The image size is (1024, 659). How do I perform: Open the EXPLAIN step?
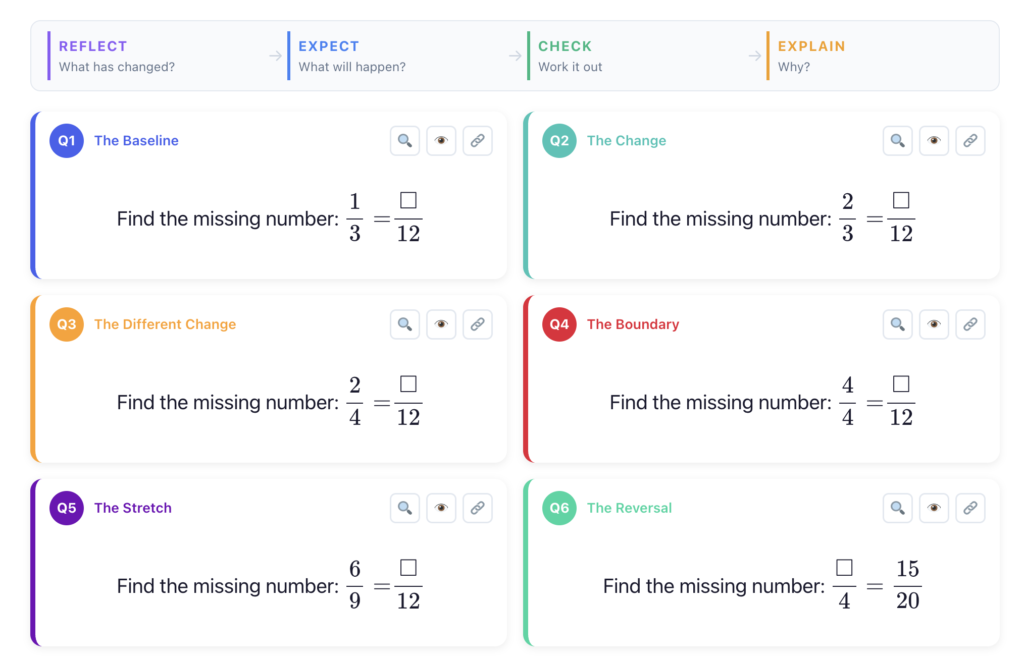[x=811, y=56]
